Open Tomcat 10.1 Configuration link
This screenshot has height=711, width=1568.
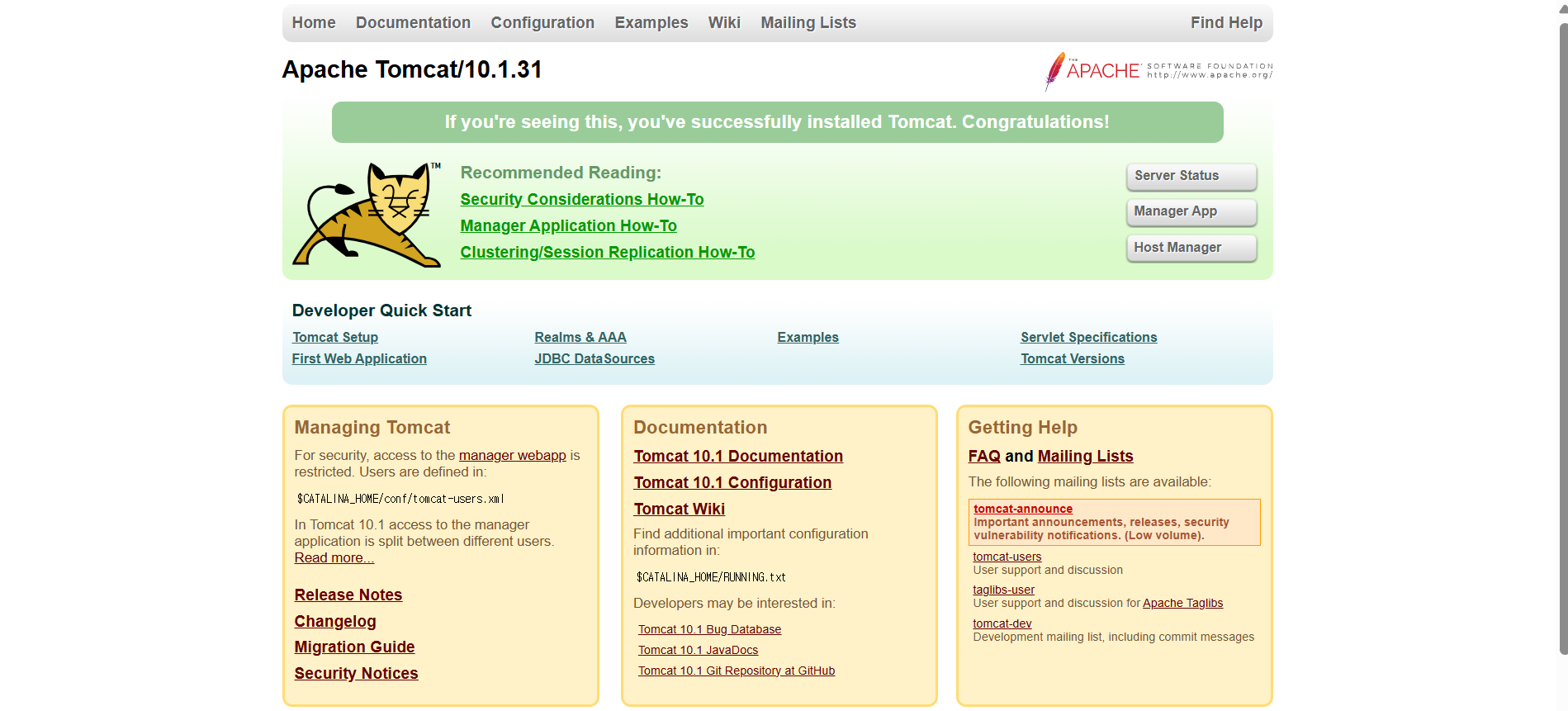[732, 482]
